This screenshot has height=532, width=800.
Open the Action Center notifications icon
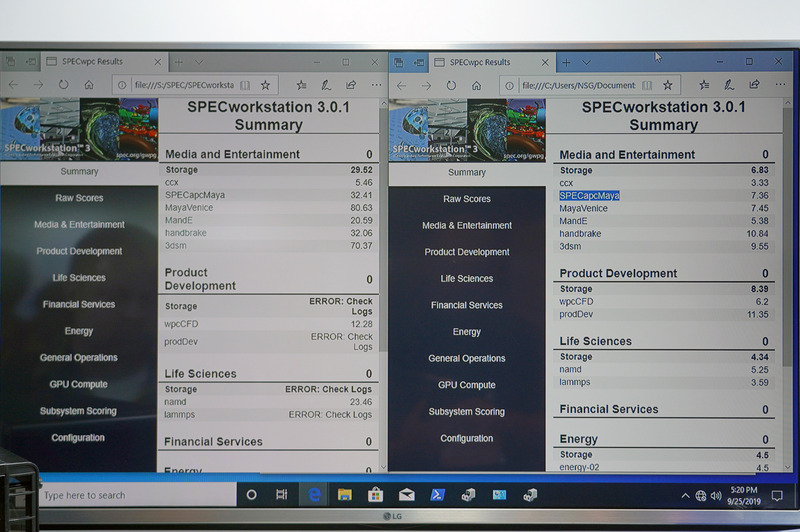777,495
